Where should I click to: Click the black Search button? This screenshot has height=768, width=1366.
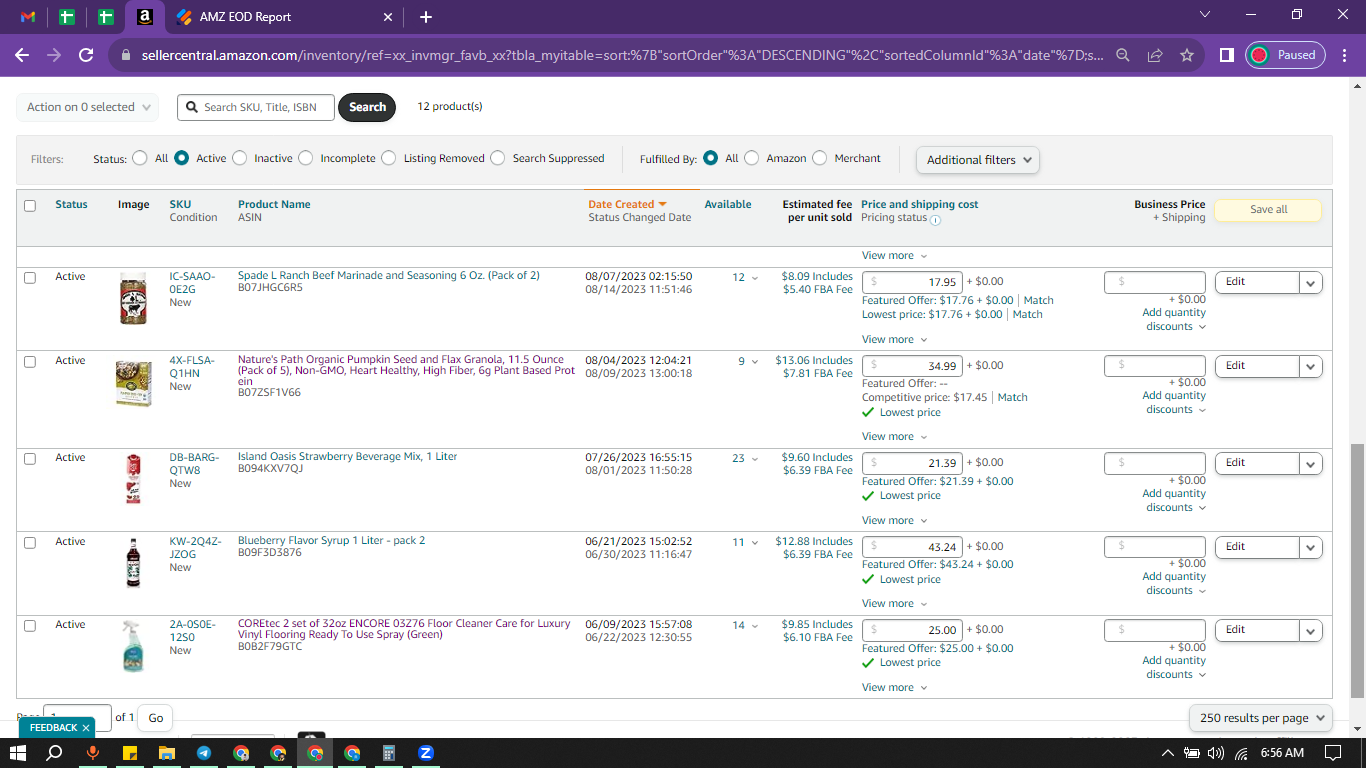(x=367, y=107)
